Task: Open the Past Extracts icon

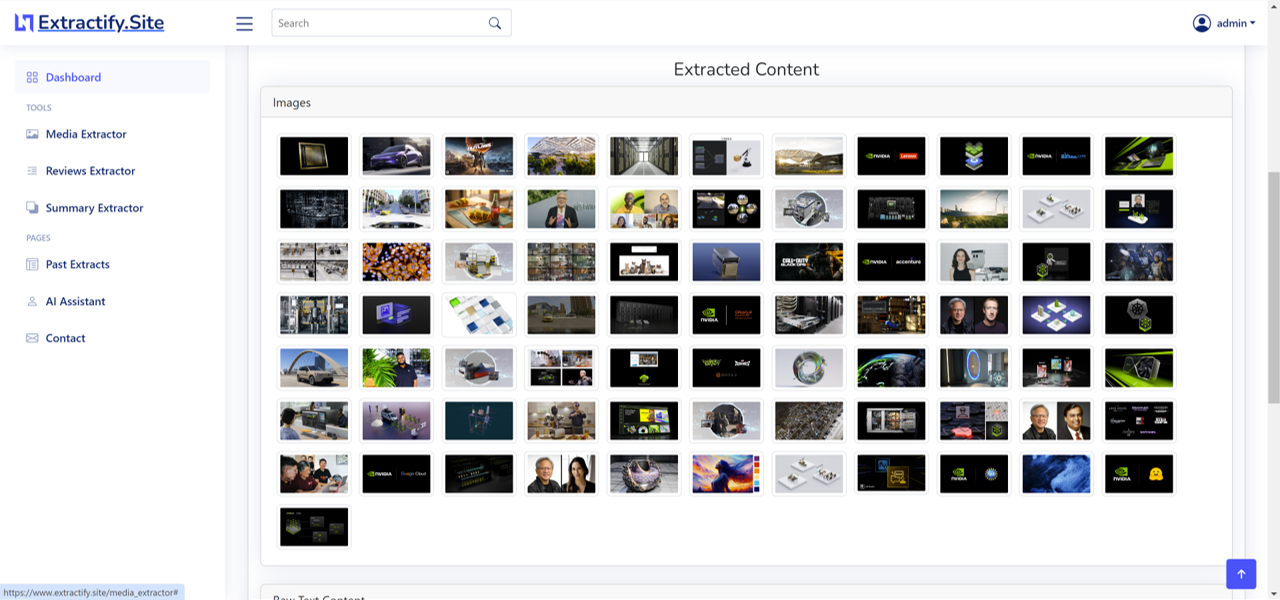Action: coord(31,264)
